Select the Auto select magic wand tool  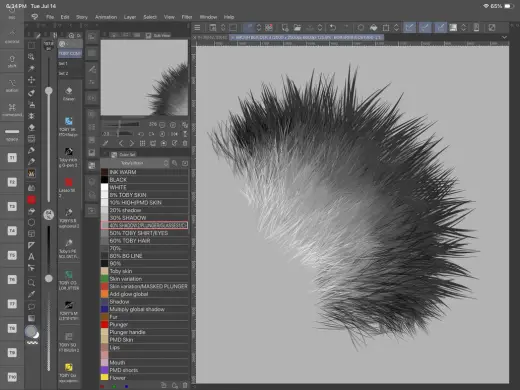click(31, 68)
